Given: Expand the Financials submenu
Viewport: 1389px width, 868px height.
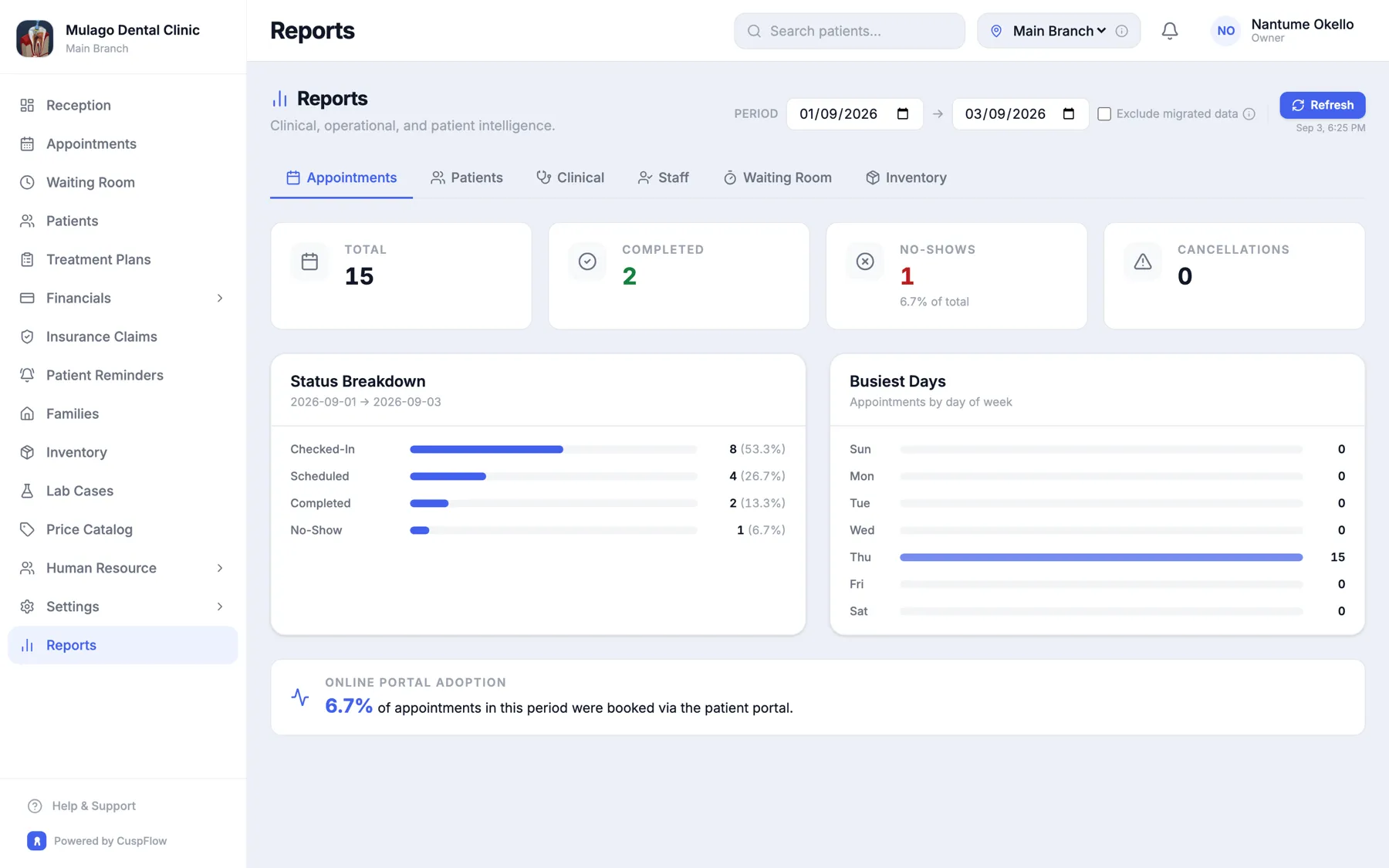Looking at the screenshot, I should [220, 298].
